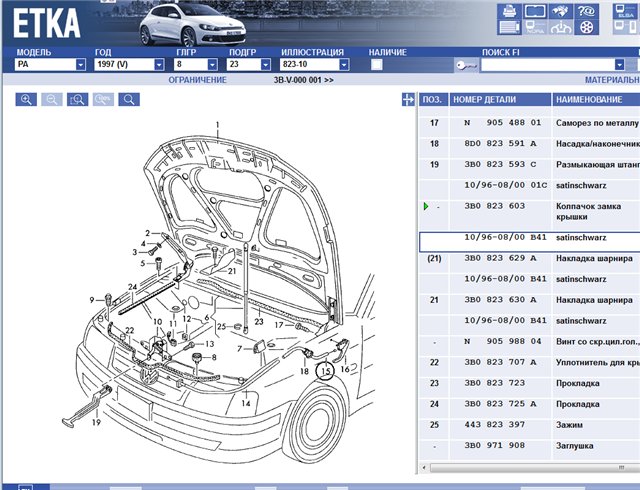640x490 pixels.
Task: Click the greyed 100% zoom icon
Action: click(x=103, y=100)
